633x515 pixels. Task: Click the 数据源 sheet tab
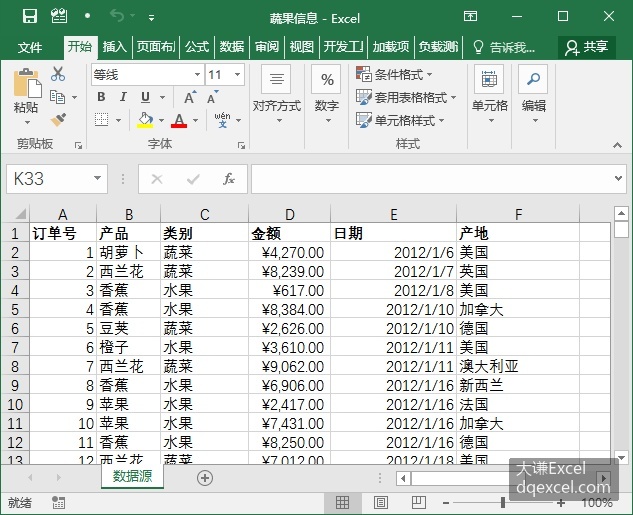pyautogui.click(x=132, y=477)
